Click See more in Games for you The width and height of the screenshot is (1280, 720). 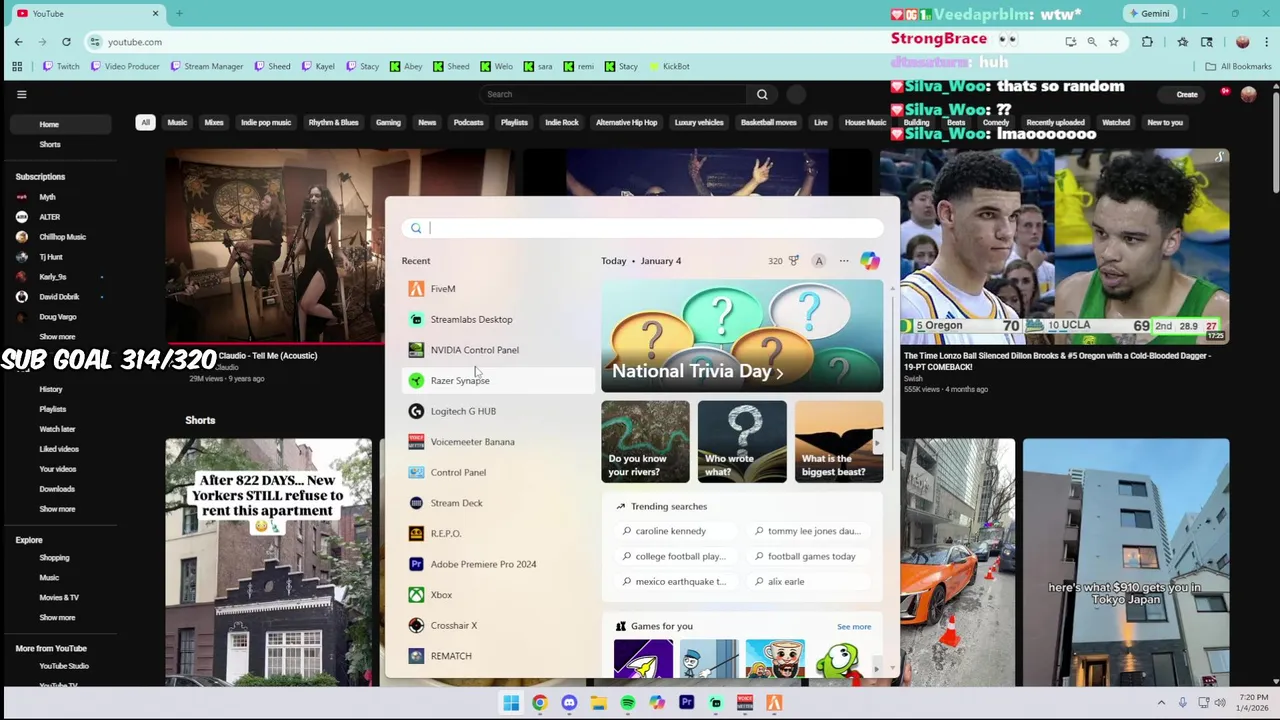[x=854, y=627]
